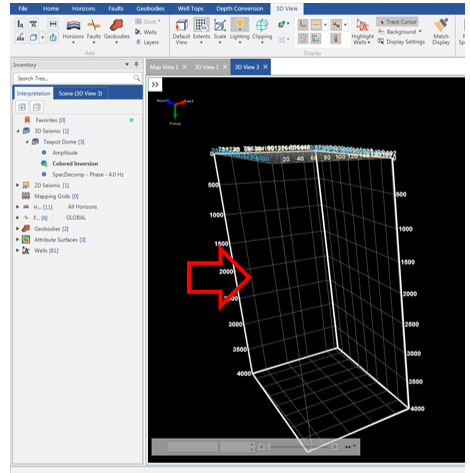Toggle the Lighting bulb icon
Image resolution: width=470 pixels, height=473 pixels.
click(x=239, y=25)
